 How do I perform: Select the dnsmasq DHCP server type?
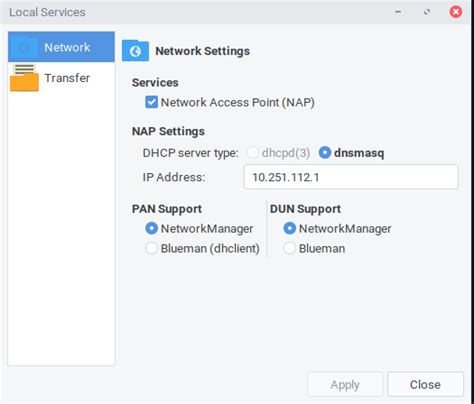point(325,153)
